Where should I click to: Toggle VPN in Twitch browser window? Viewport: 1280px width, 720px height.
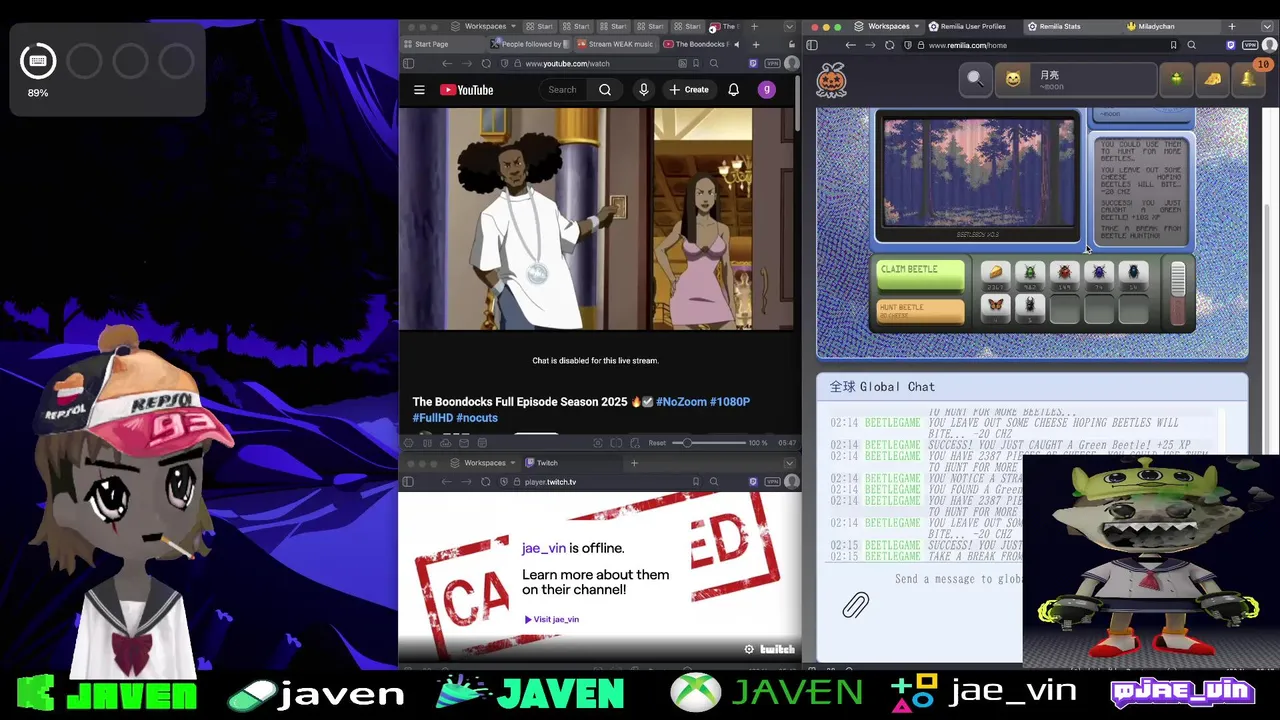coord(772,482)
